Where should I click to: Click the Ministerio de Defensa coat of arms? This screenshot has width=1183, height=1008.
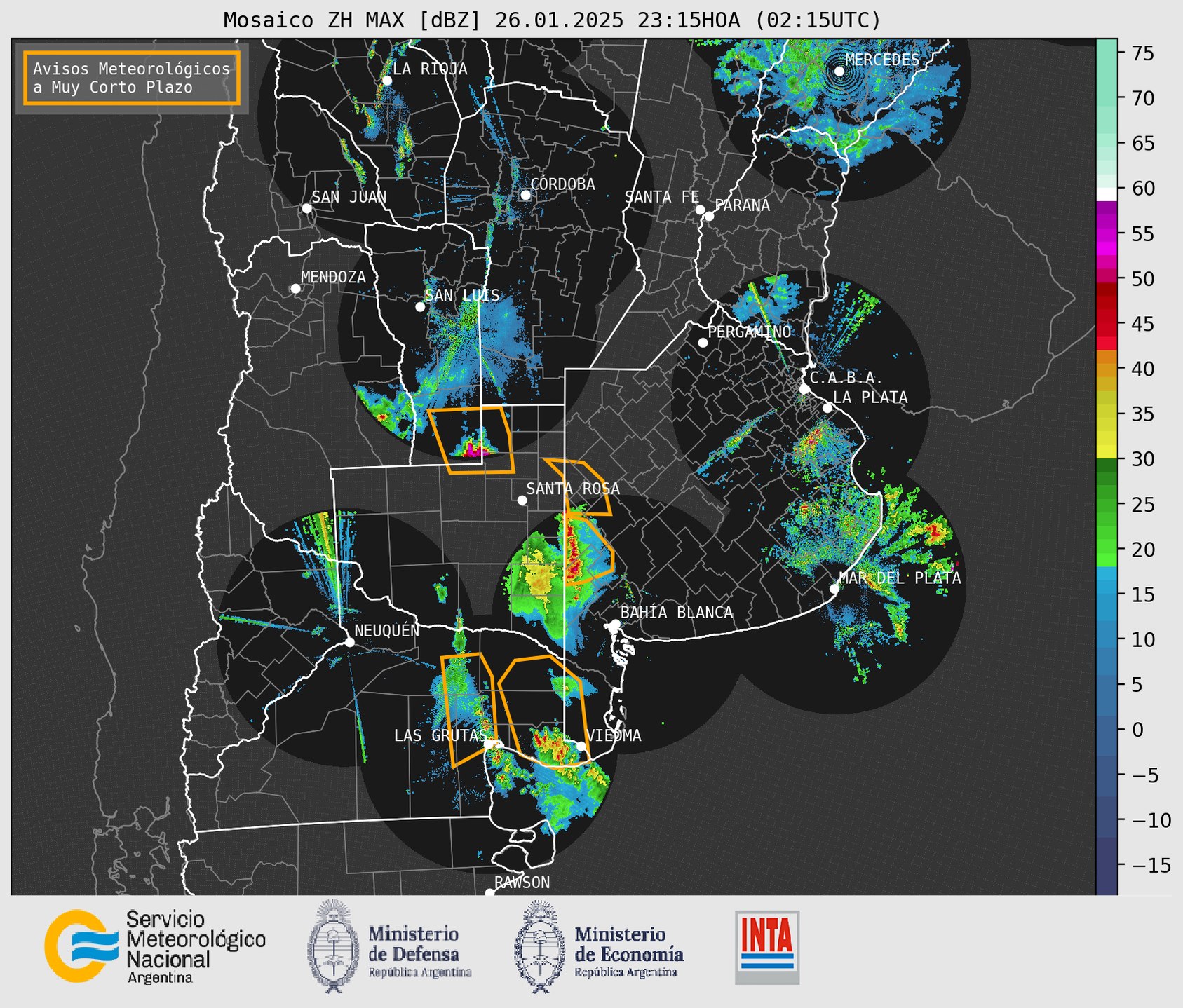click(x=334, y=946)
